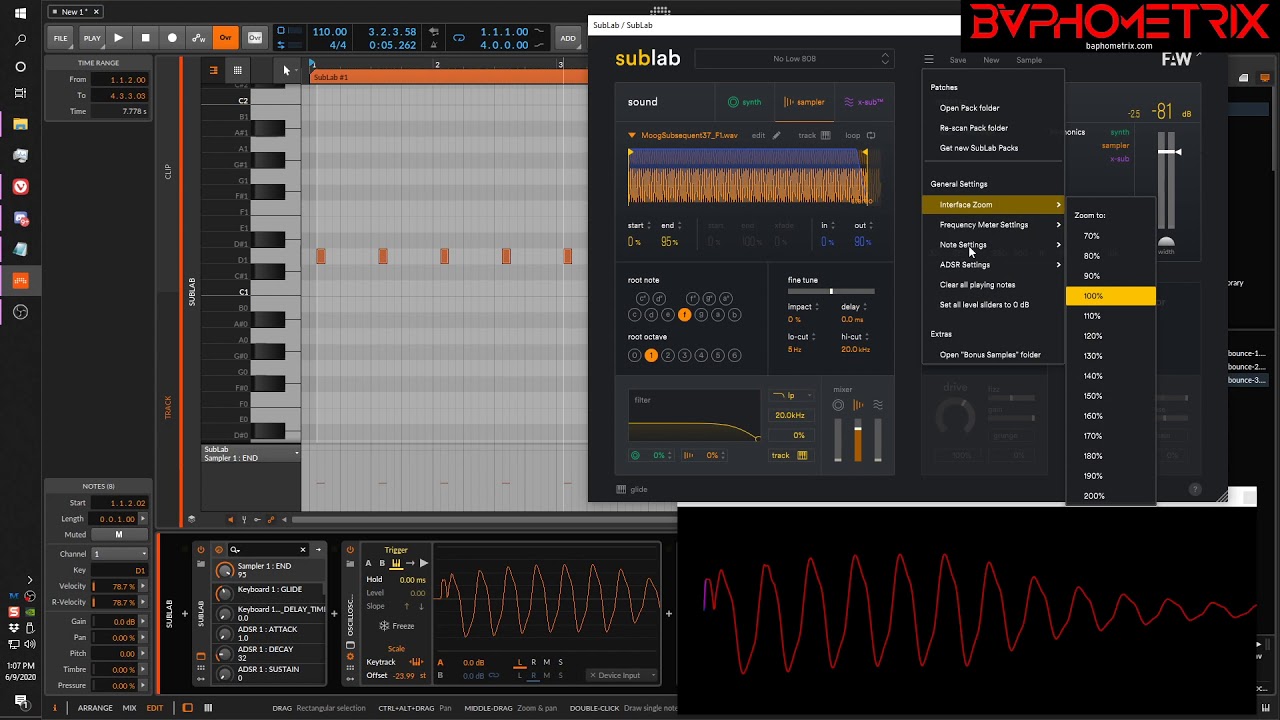The height and width of the screenshot is (720, 1280).
Task: Toggle the sample loop icon
Action: coord(871,136)
